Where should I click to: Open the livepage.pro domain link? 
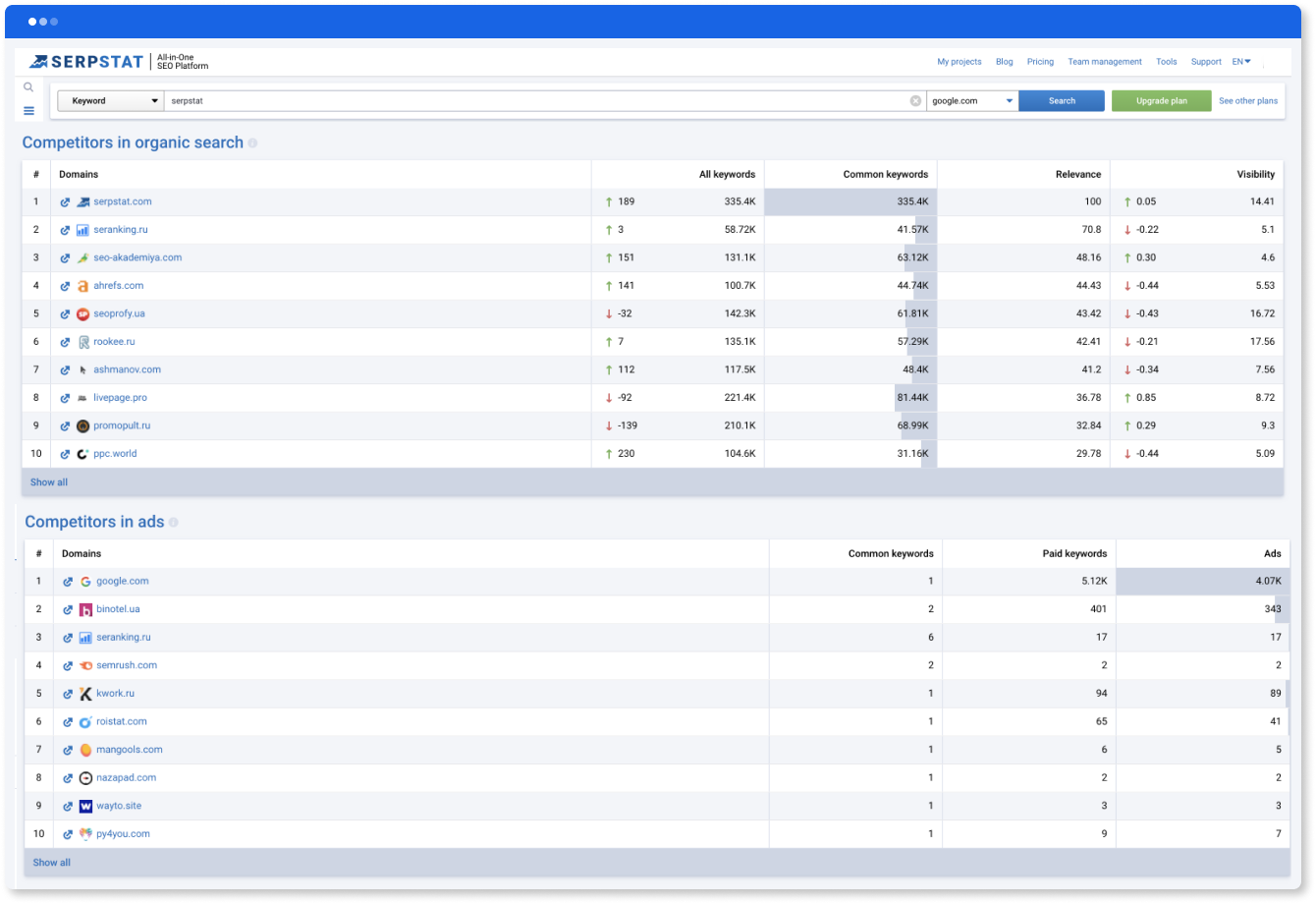pyautogui.click(x=120, y=398)
